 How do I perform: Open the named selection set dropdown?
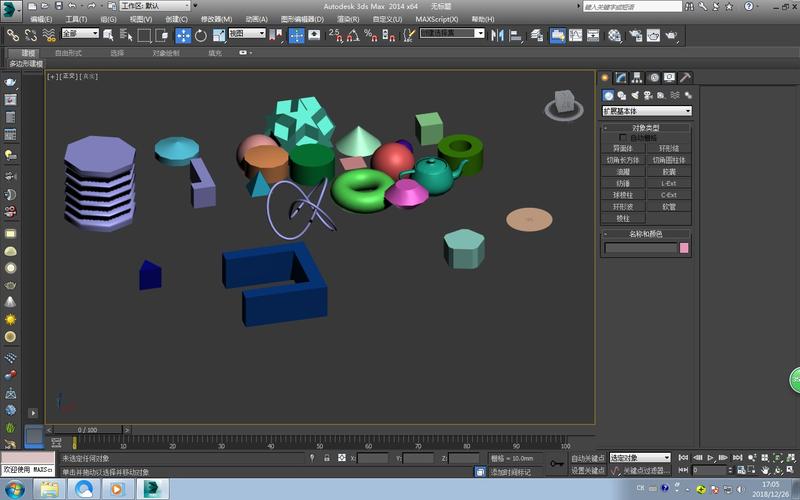pyautogui.click(x=452, y=33)
